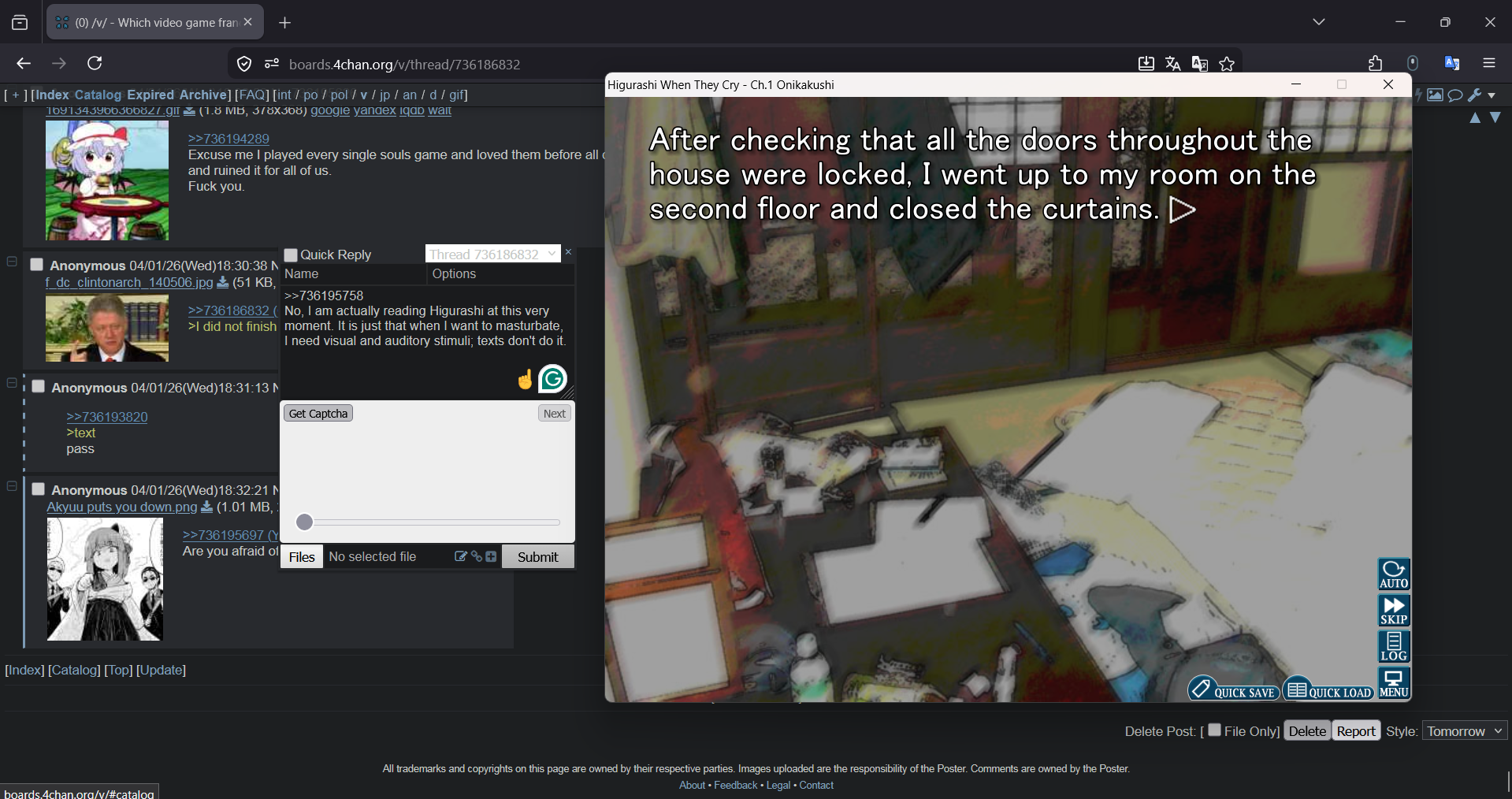Download 'Akyuu puts you down.png' via its icon
This screenshot has width=1512, height=799.
pos(207,507)
